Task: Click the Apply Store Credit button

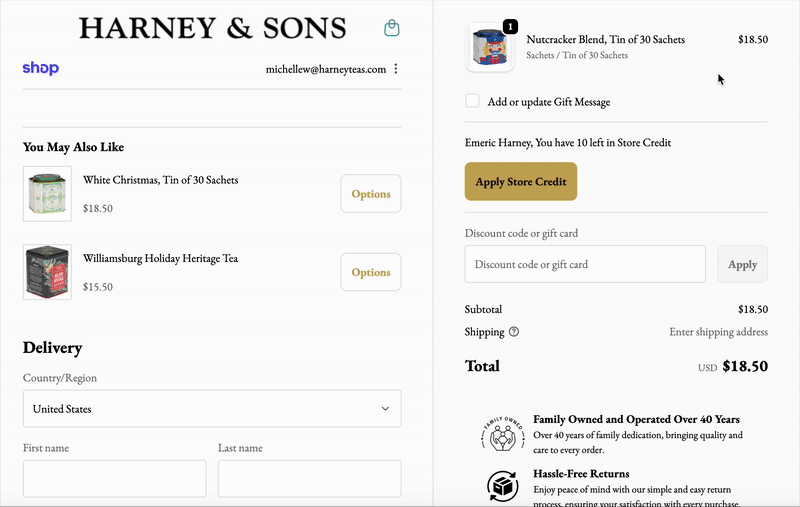Action: tap(521, 182)
